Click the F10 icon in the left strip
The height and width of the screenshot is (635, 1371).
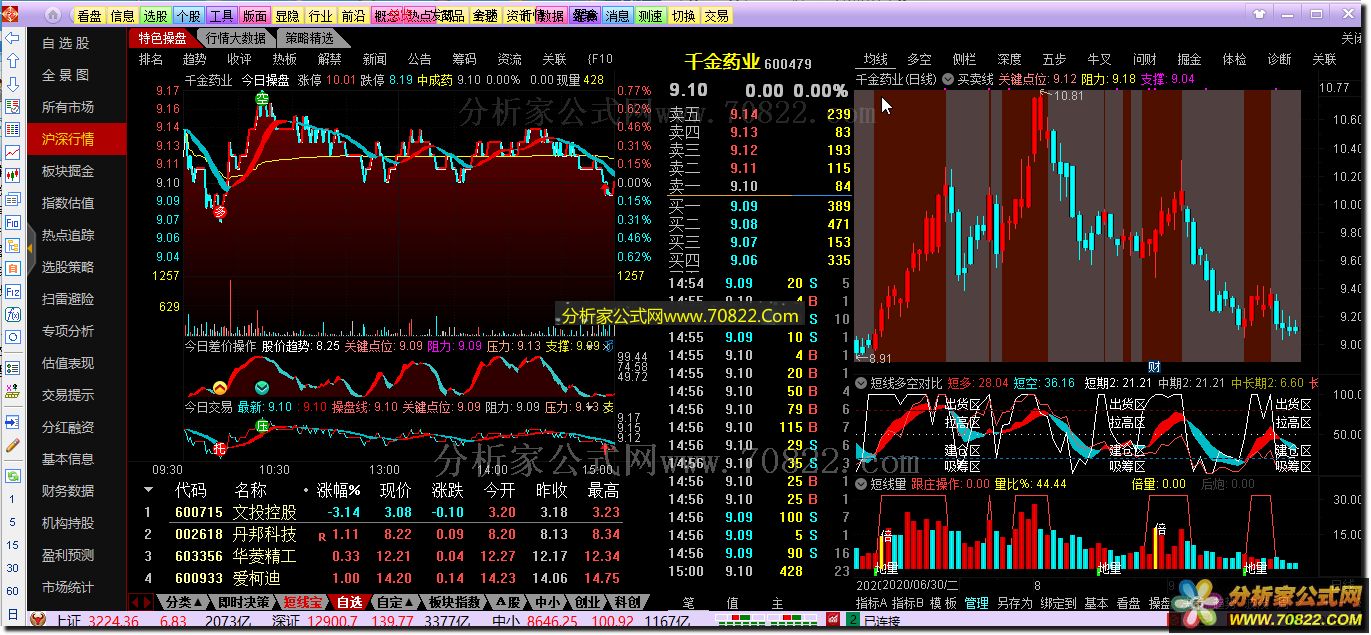(x=13, y=222)
